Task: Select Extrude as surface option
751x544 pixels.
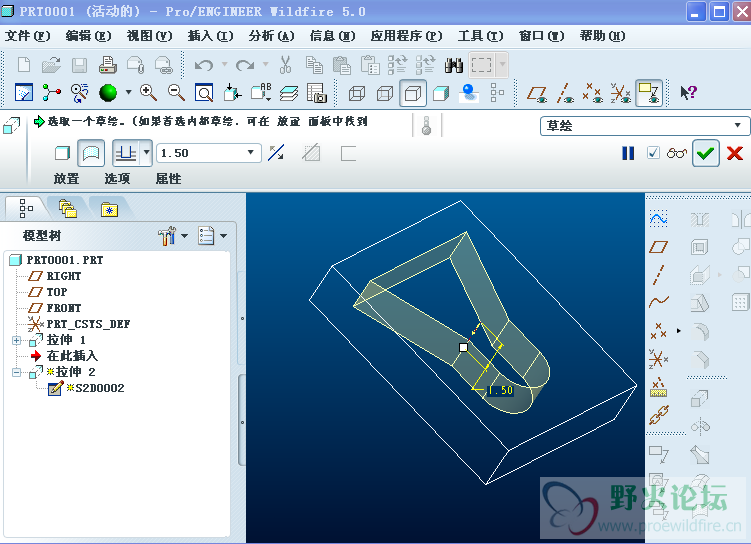Action: coord(91,153)
